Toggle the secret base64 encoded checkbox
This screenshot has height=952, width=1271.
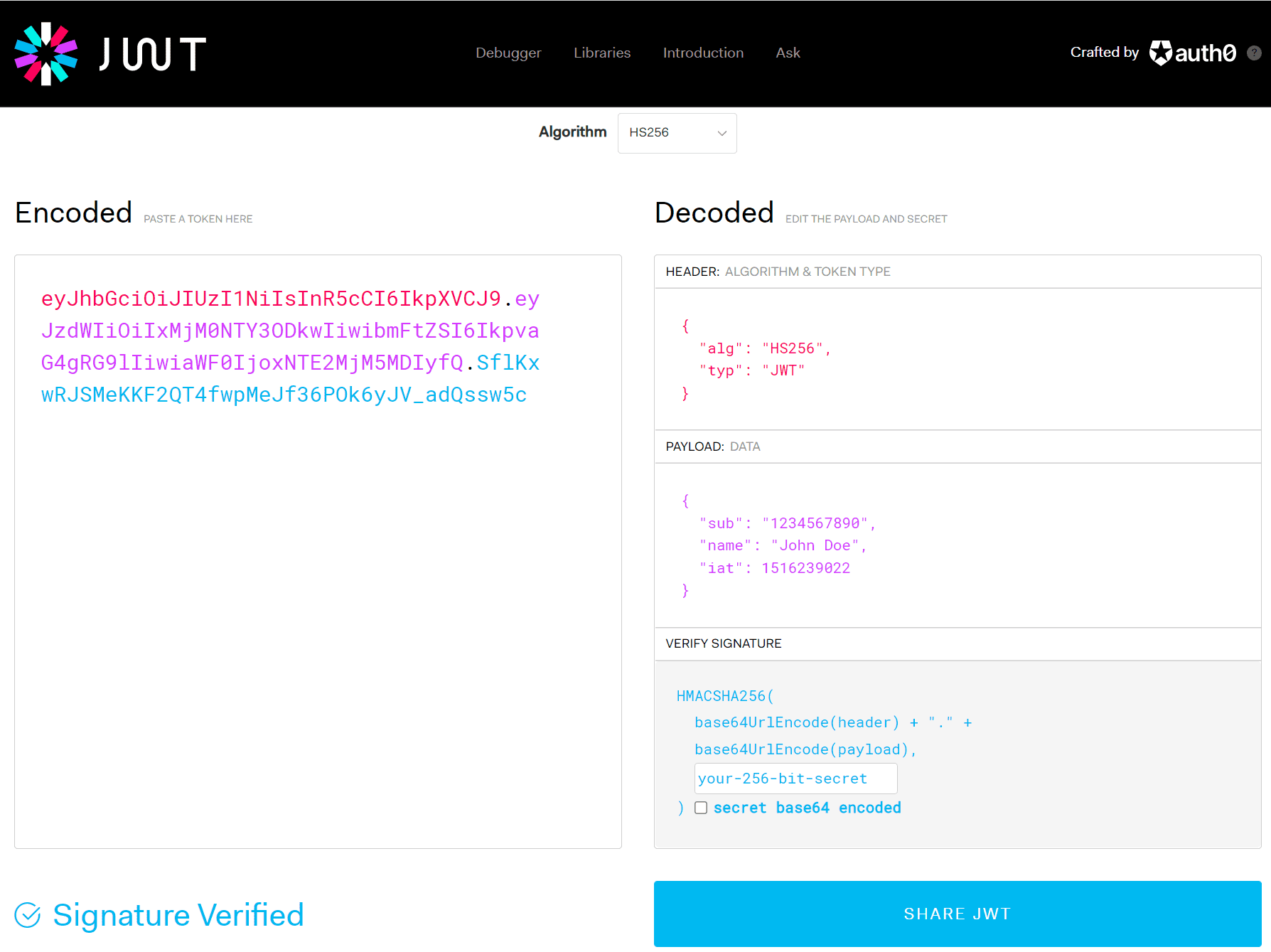click(x=701, y=808)
